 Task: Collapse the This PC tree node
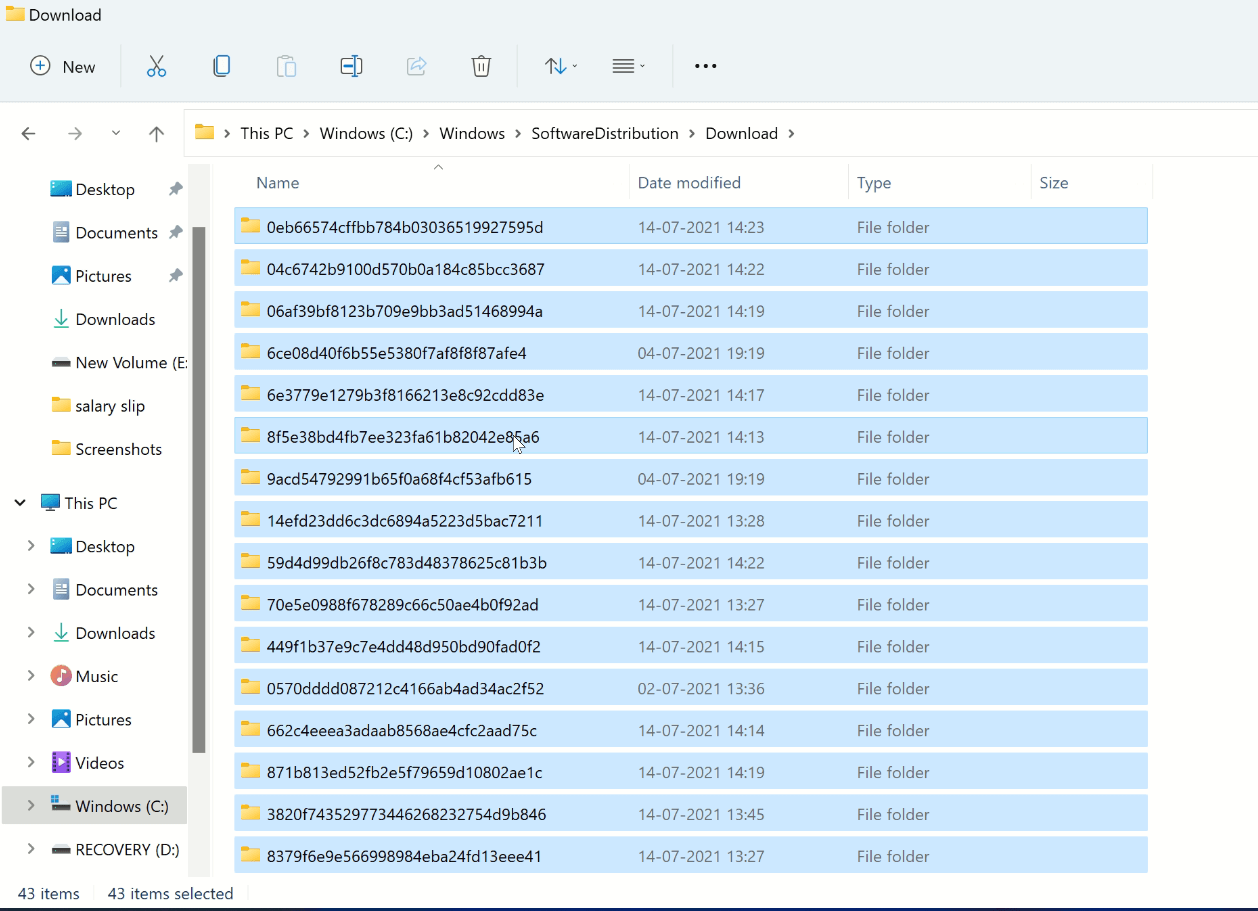tap(20, 503)
